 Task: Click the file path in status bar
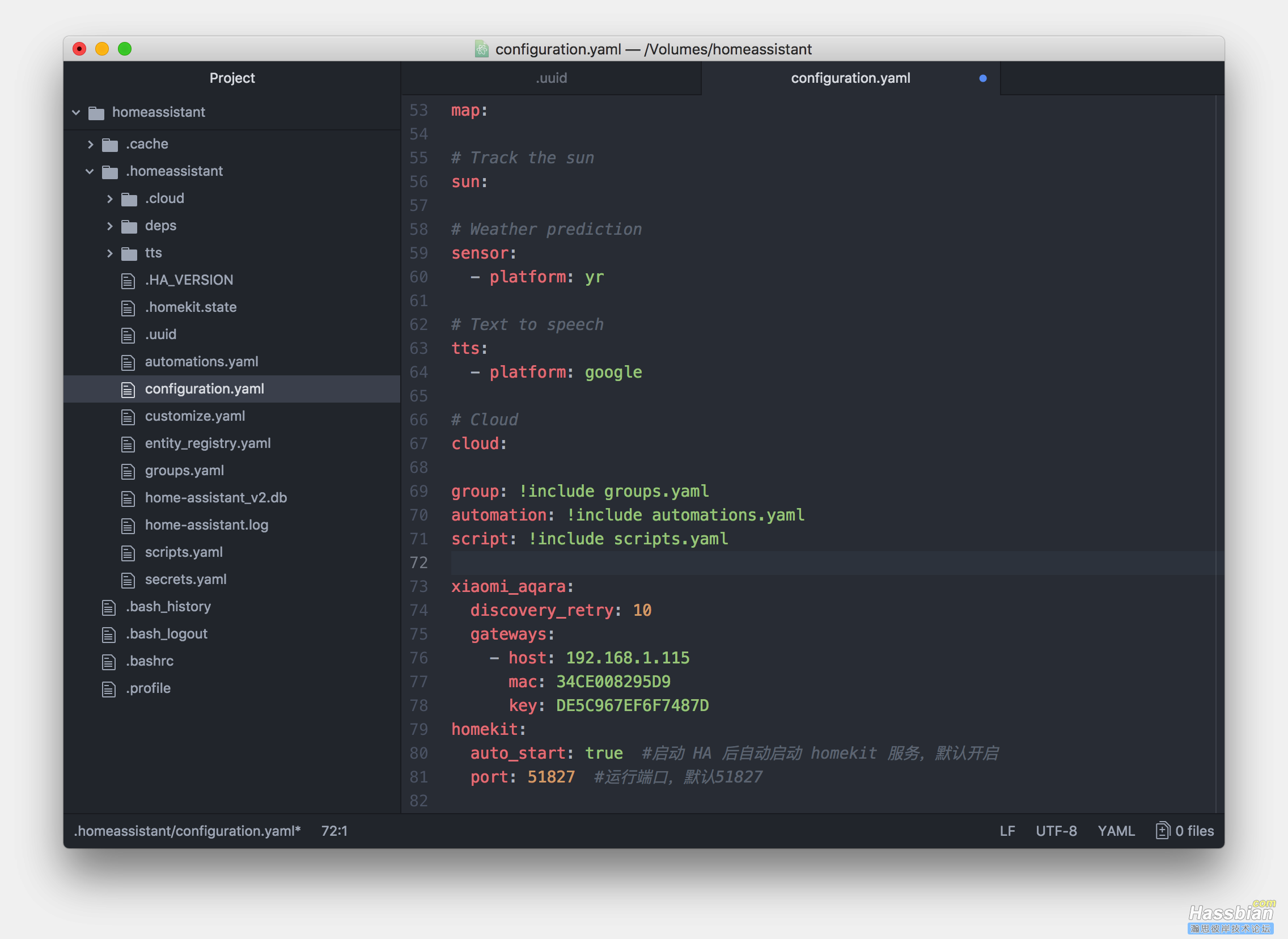click(187, 831)
